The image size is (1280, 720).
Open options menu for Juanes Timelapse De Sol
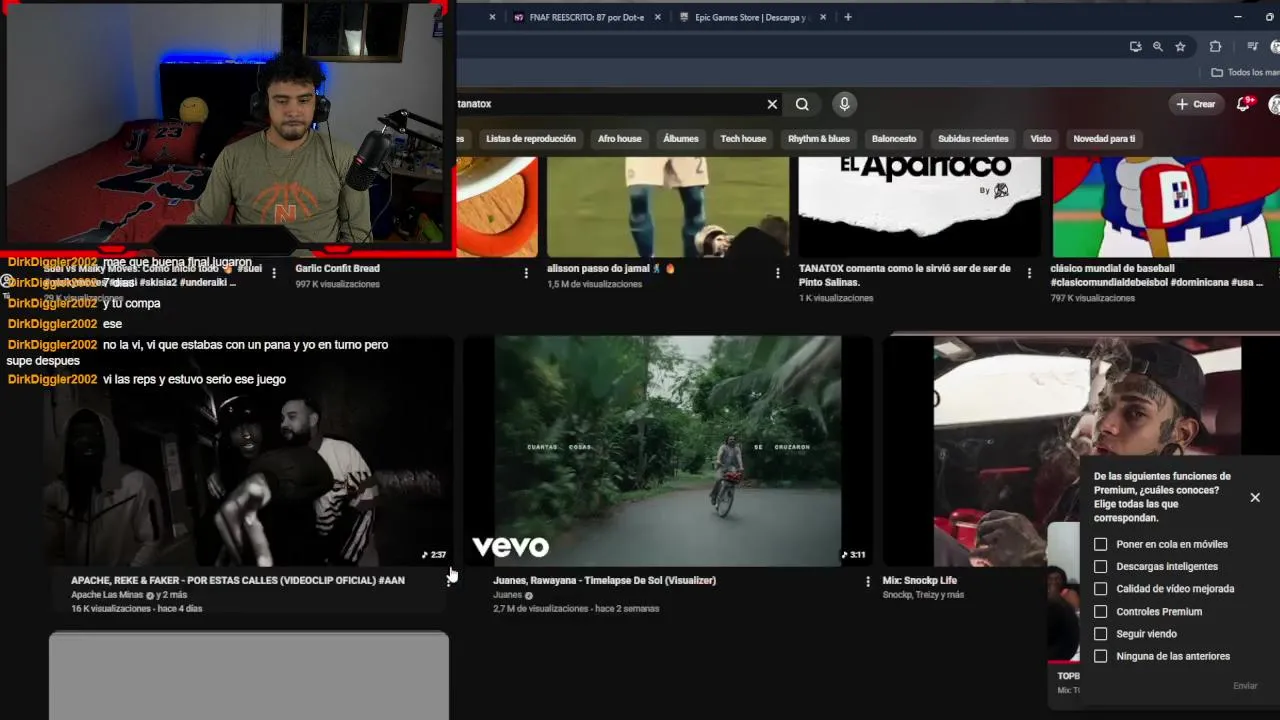867,581
